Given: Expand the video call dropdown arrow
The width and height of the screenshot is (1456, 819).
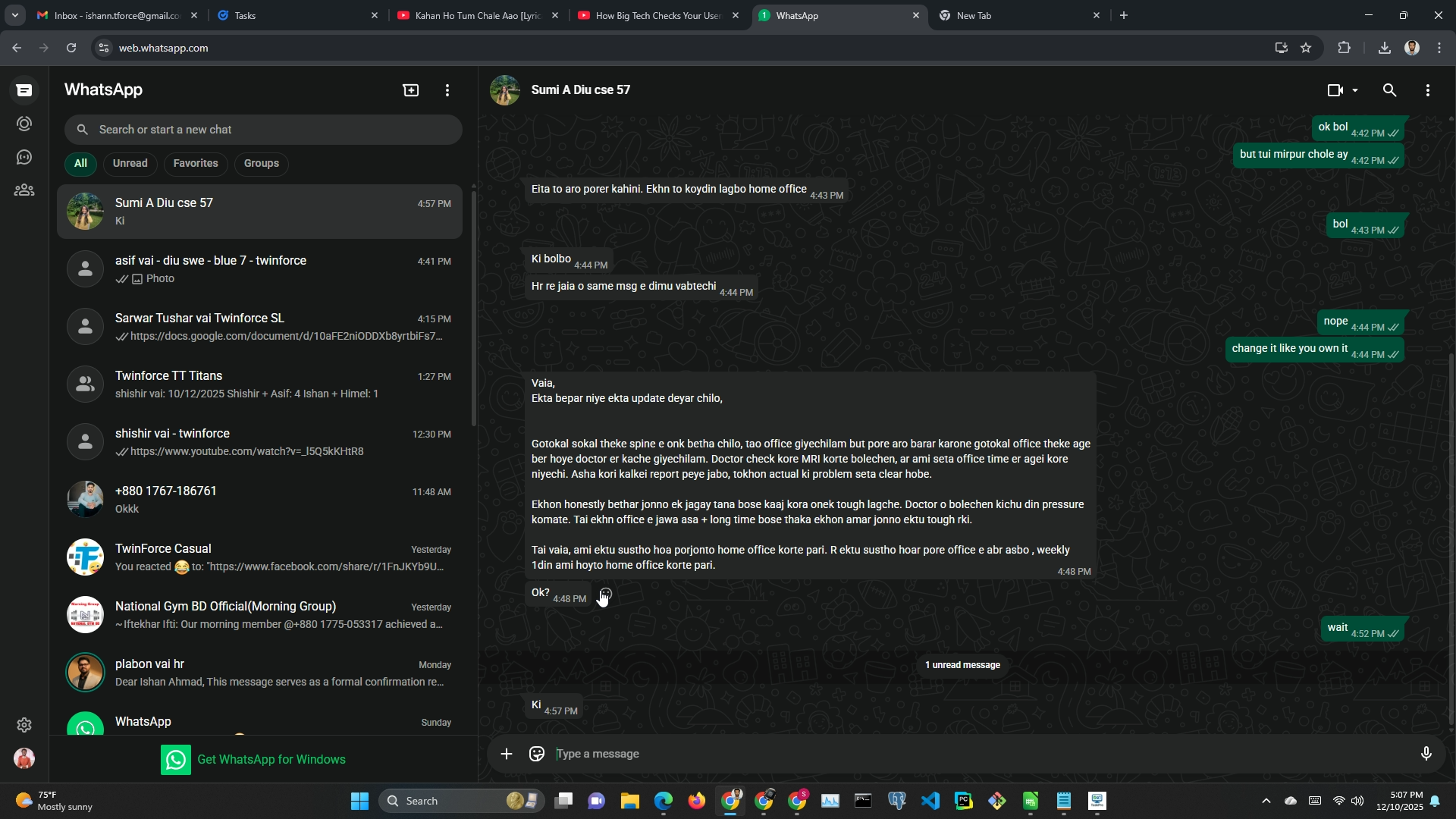Looking at the screenshot, I should [1355, 90].
